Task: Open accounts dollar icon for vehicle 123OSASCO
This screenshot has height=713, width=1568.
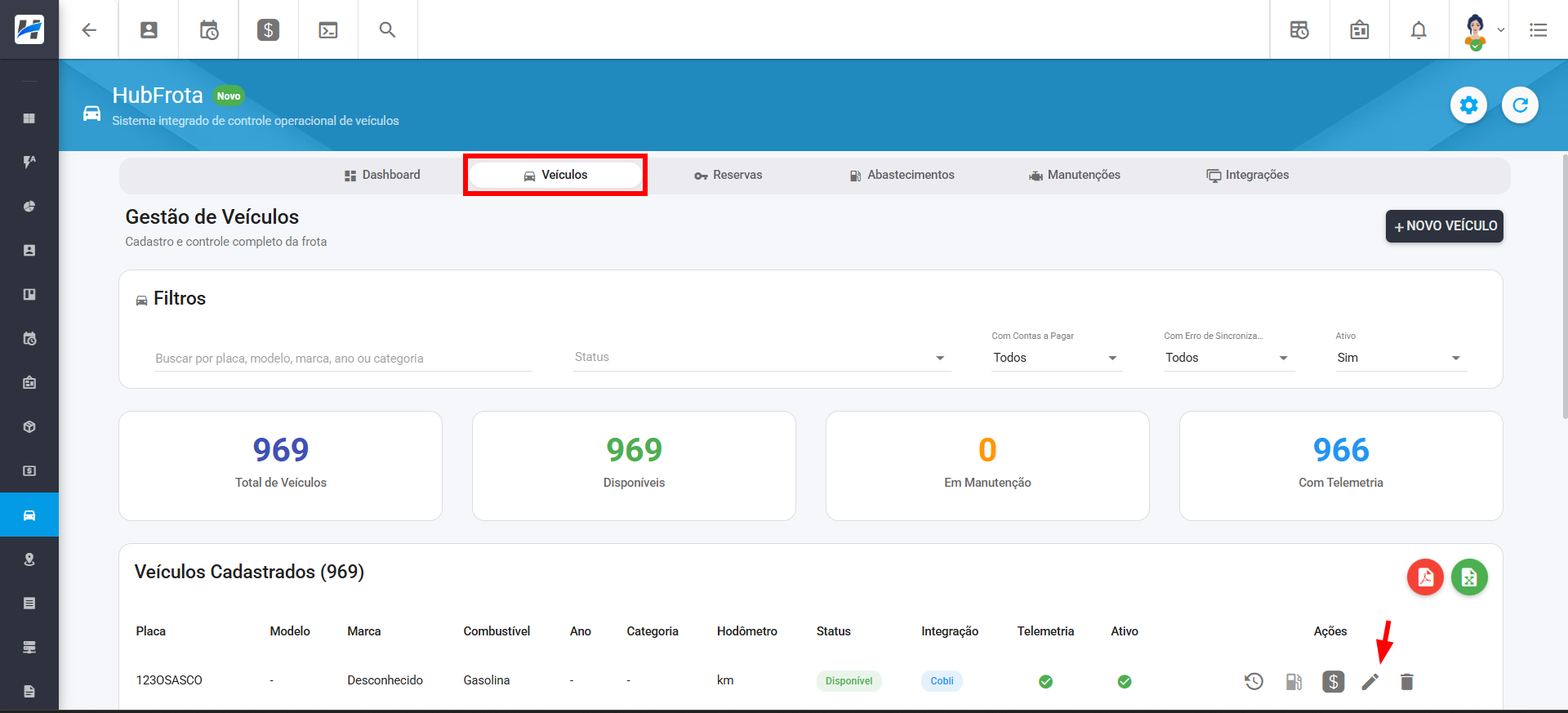Action: tap(1333, 681)
